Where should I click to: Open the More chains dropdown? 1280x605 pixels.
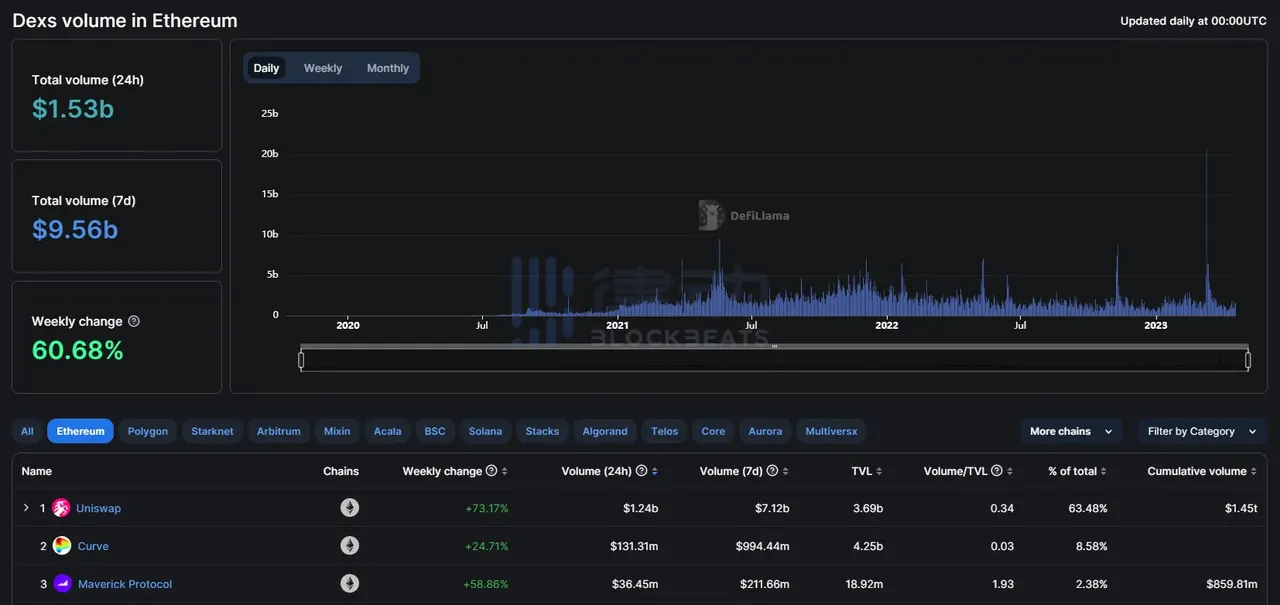pyautogui.click(x=1071, y=432)
